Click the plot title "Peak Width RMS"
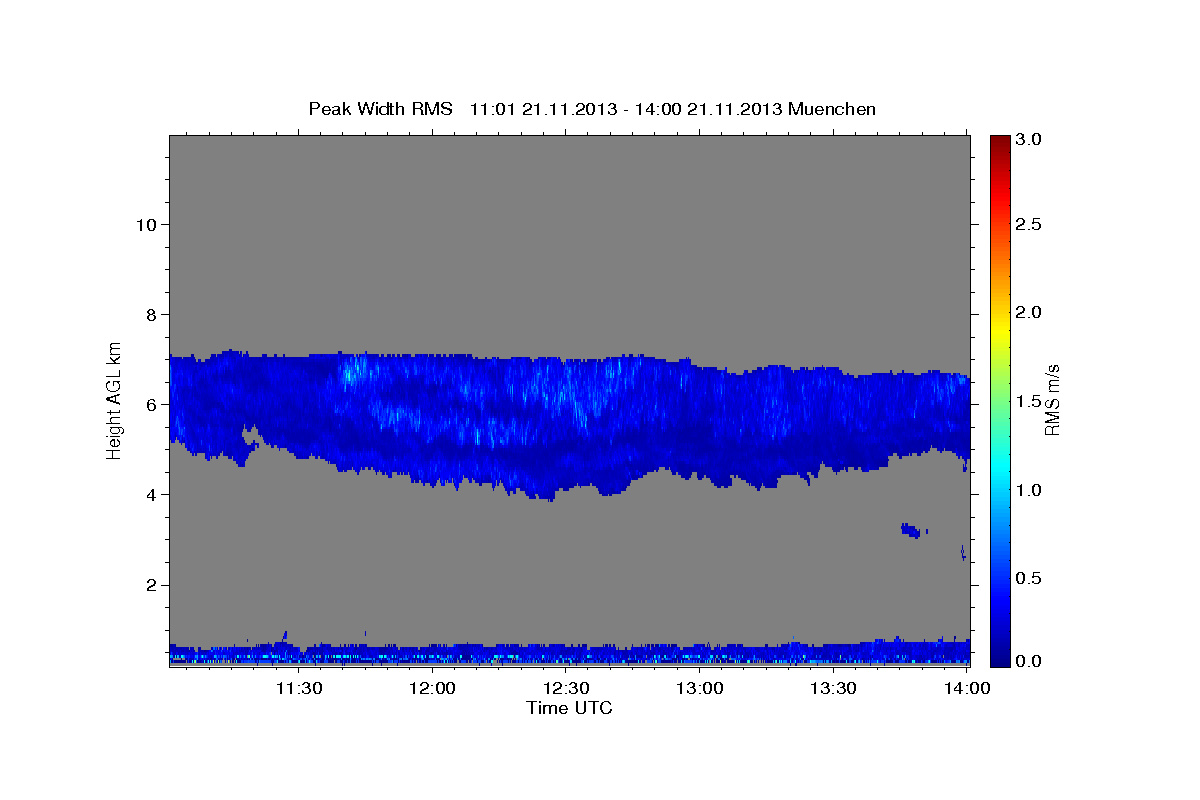The image size is (1200, 800). coord(380,109)
